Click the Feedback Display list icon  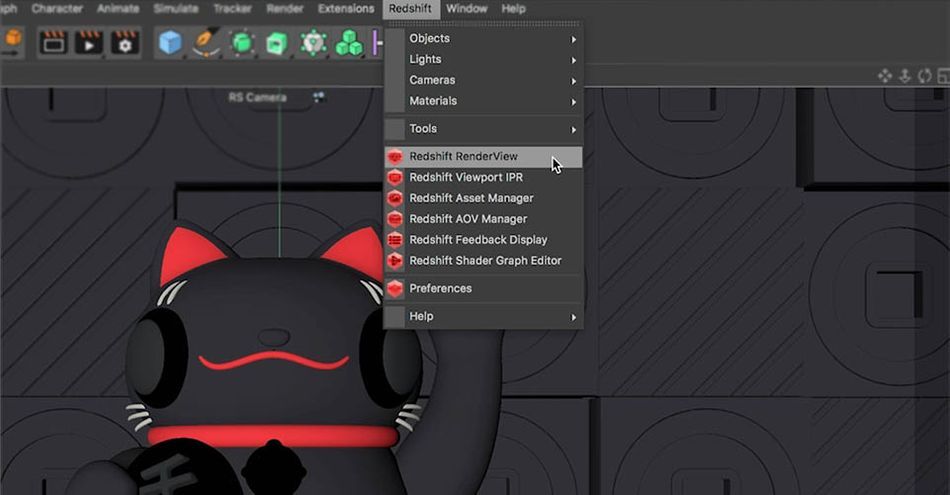coord(395,240)
